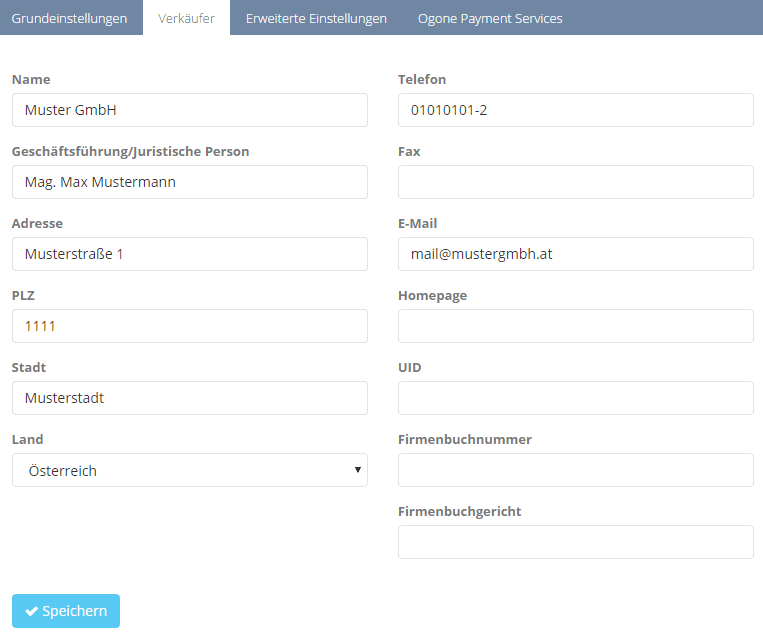The width and height of the screenshot is (763, 641).
Task: Open the Land dropdown showing Österreich
Action: click(x=190, y=470)
